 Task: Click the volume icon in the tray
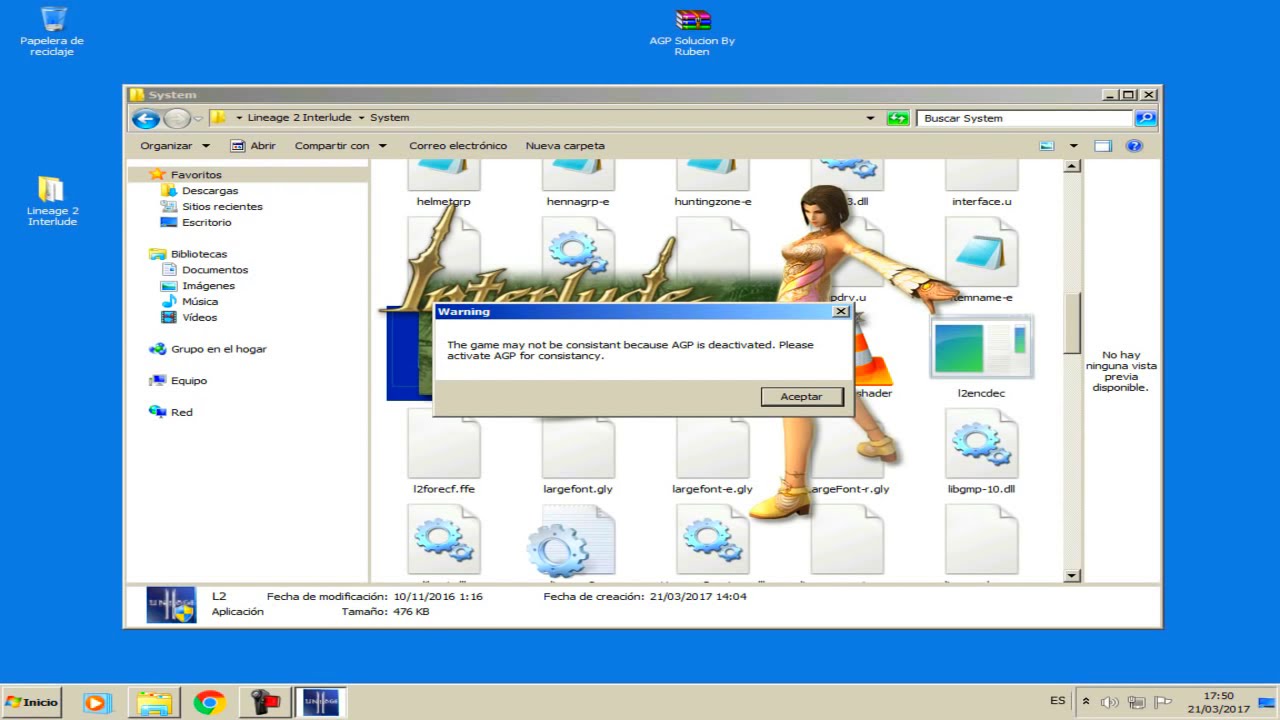(1110, 703)
